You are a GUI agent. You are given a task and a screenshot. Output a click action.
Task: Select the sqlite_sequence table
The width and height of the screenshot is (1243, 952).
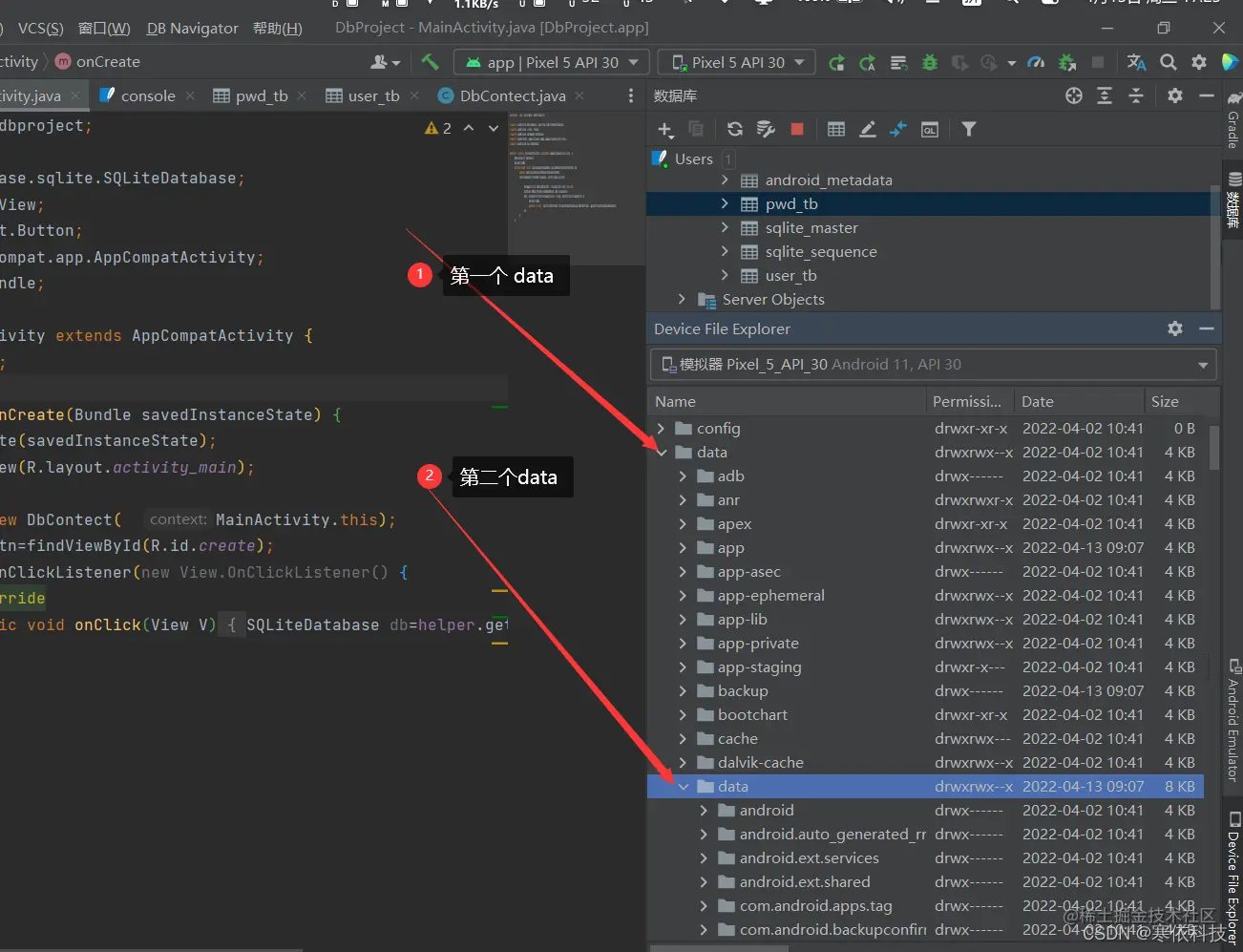[x=821, y=251]
